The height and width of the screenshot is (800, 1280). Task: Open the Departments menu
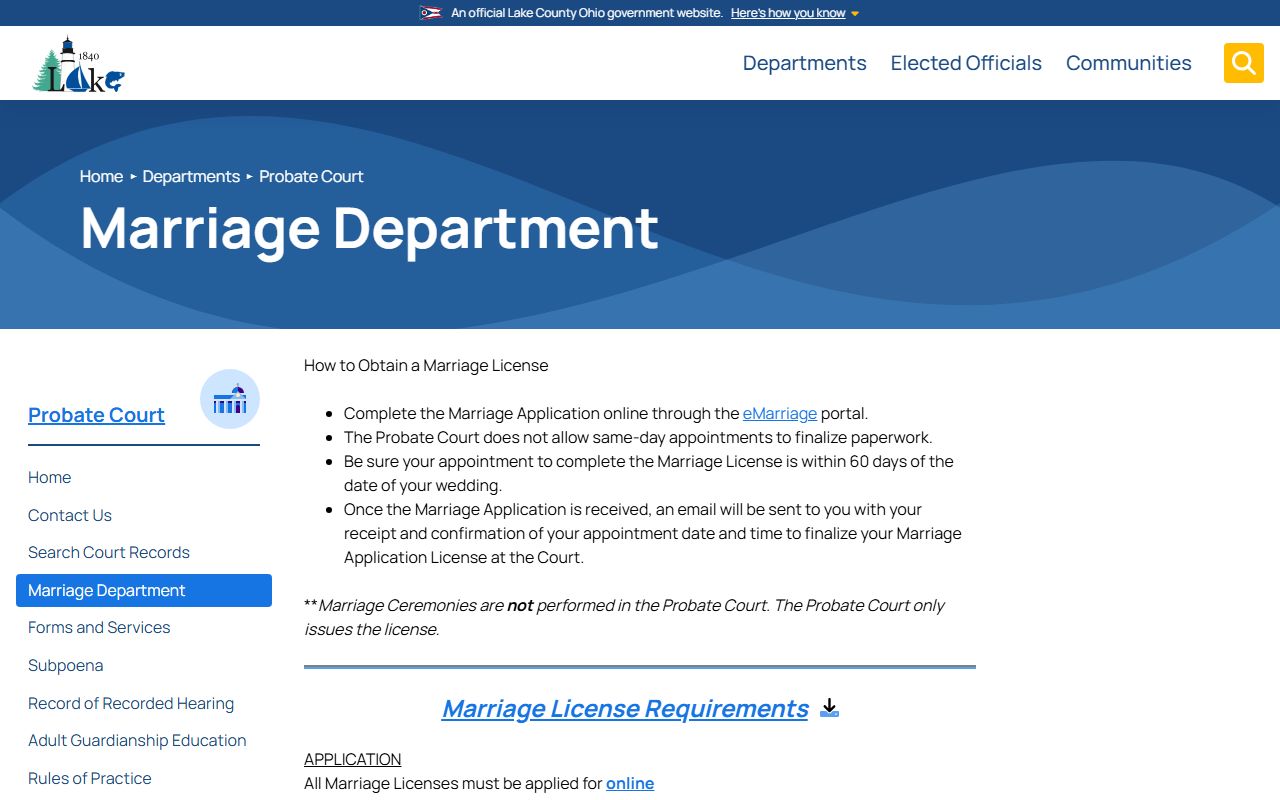click(804, 63)
